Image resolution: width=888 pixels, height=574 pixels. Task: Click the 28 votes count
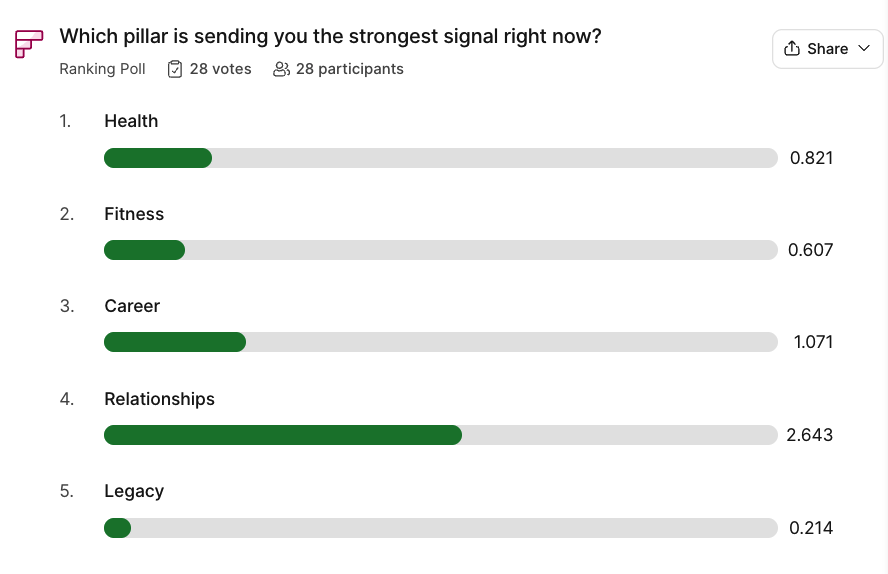pos(220,69)
